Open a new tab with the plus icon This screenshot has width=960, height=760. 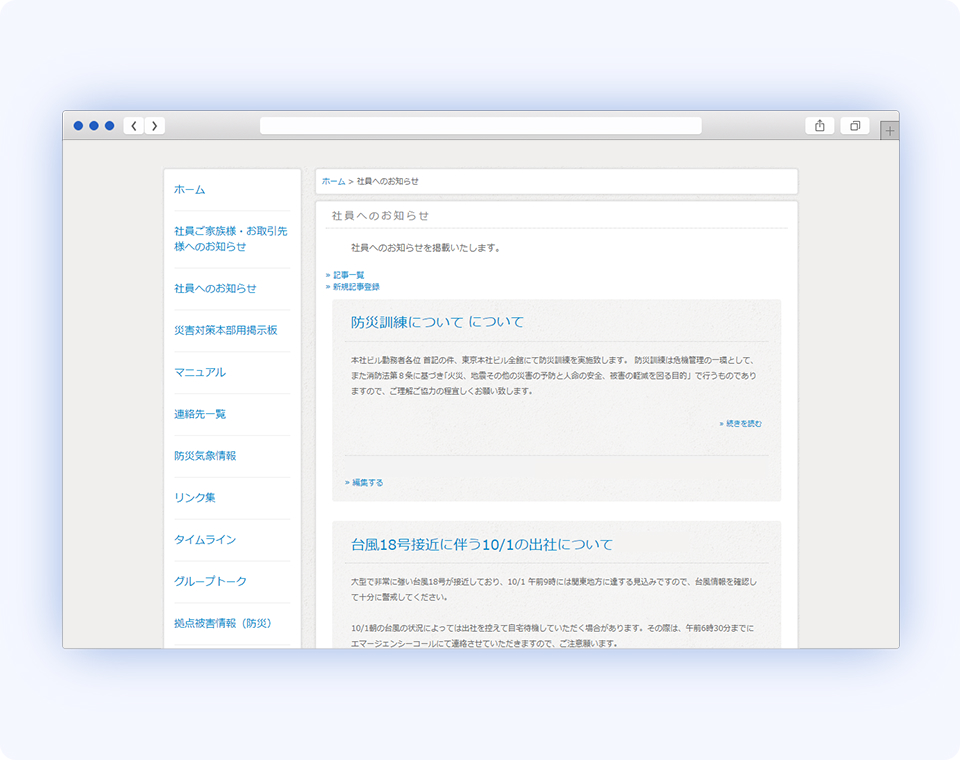click(x=889, y=129)
